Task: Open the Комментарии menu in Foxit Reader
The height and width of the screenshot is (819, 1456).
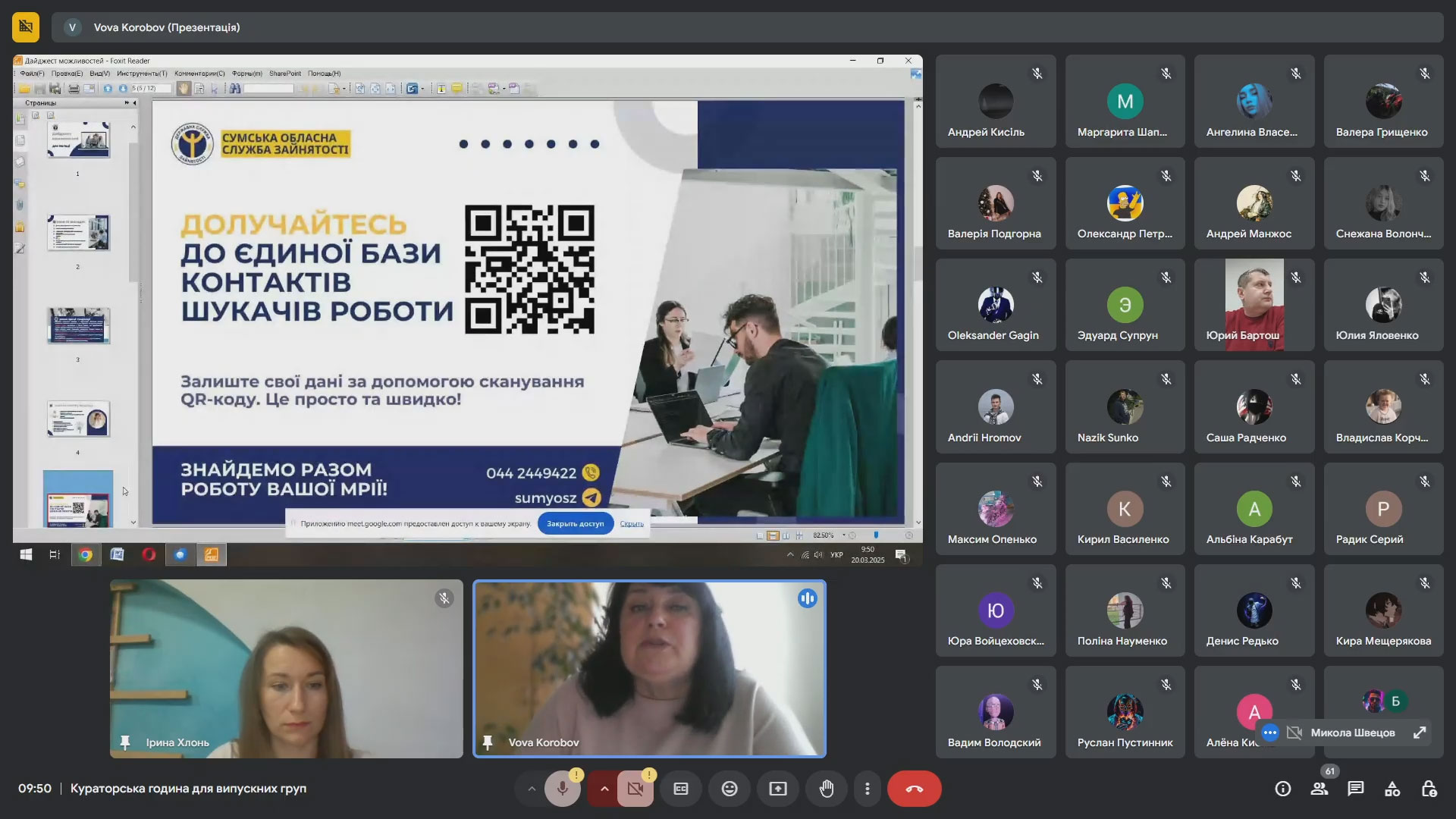Action: click(x=199, y=74)
